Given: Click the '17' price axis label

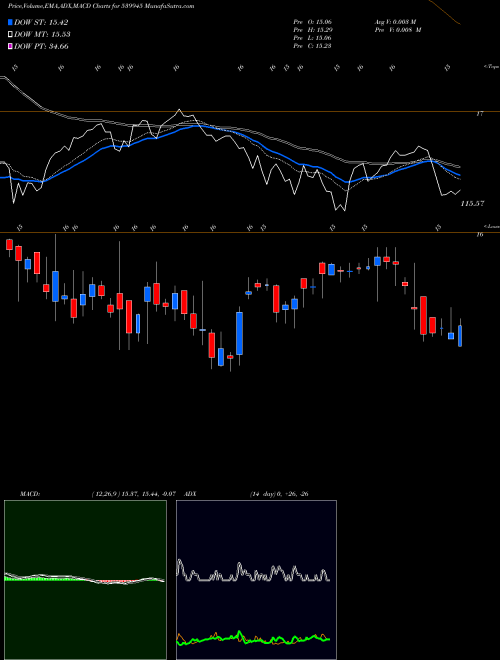Looking at the screenshot, I should click(481, 114).
